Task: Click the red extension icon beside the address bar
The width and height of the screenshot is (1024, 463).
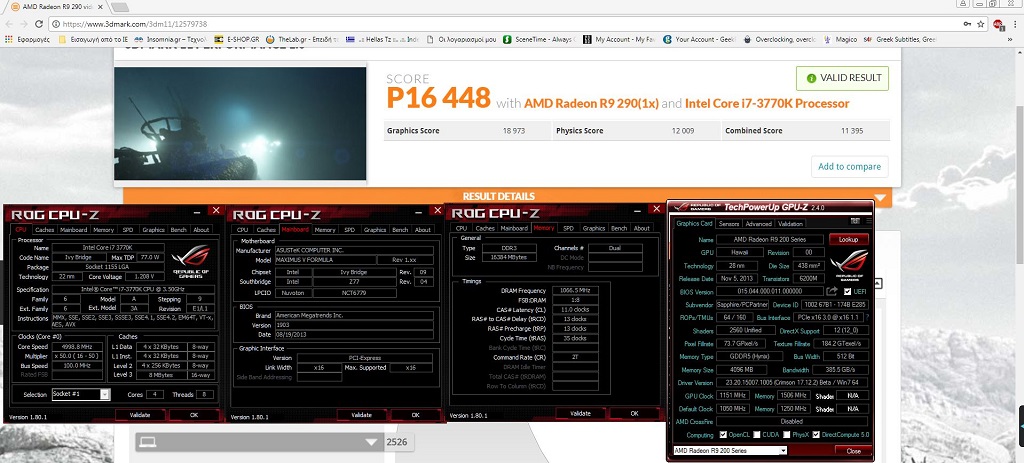Action: coord(998,24)
